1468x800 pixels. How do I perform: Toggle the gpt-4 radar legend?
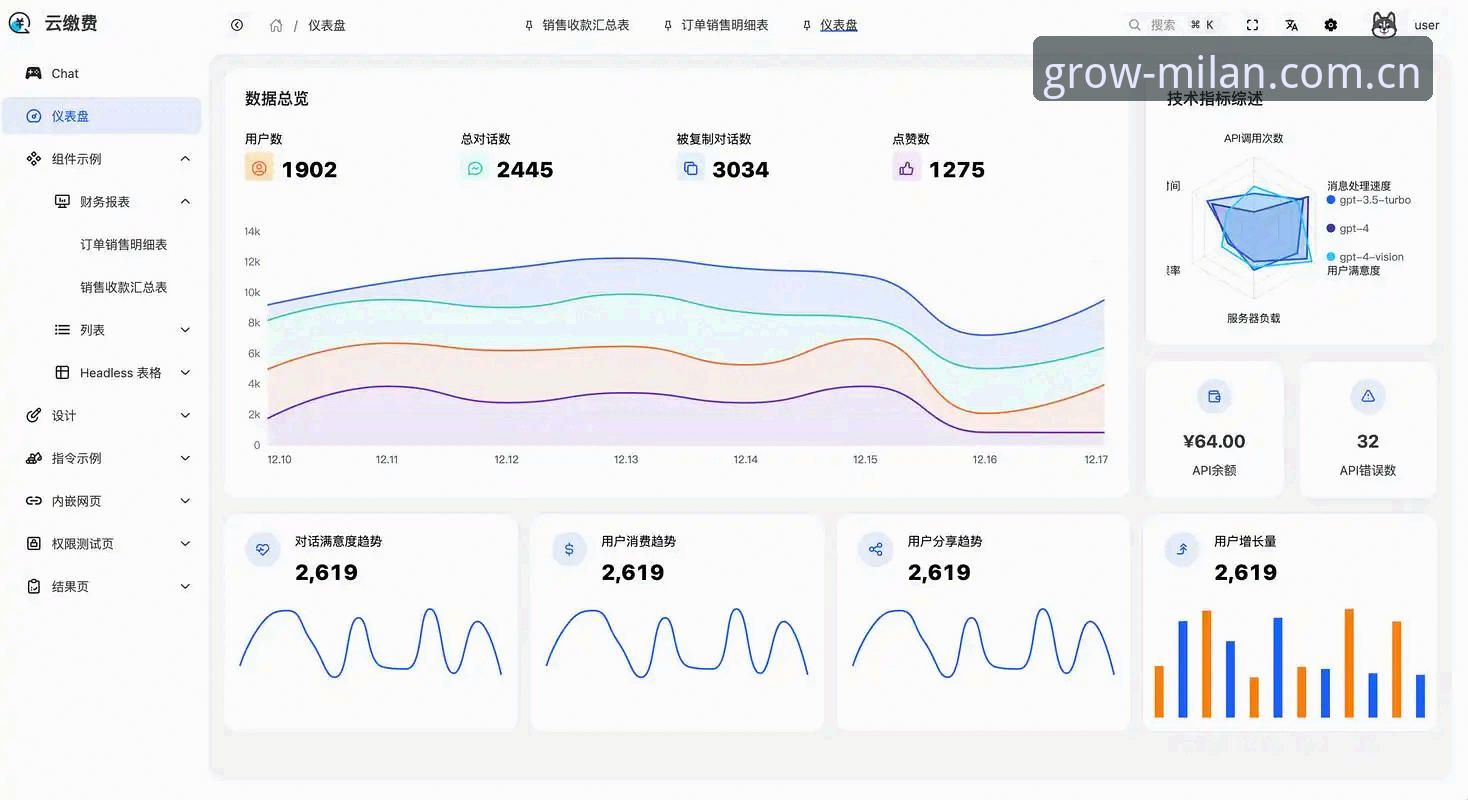point(1347,228)
